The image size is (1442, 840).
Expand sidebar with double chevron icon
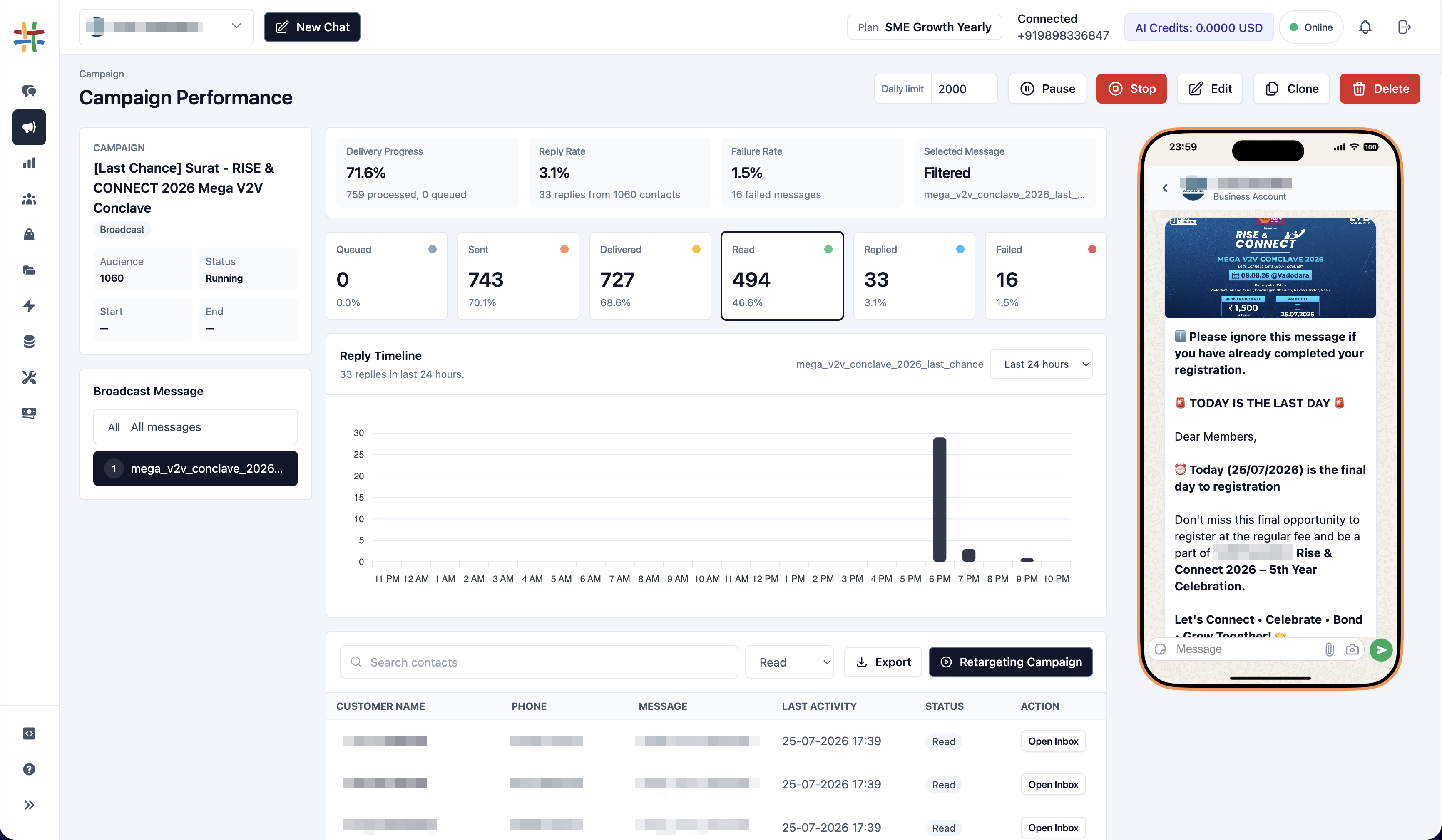(29, 805)
